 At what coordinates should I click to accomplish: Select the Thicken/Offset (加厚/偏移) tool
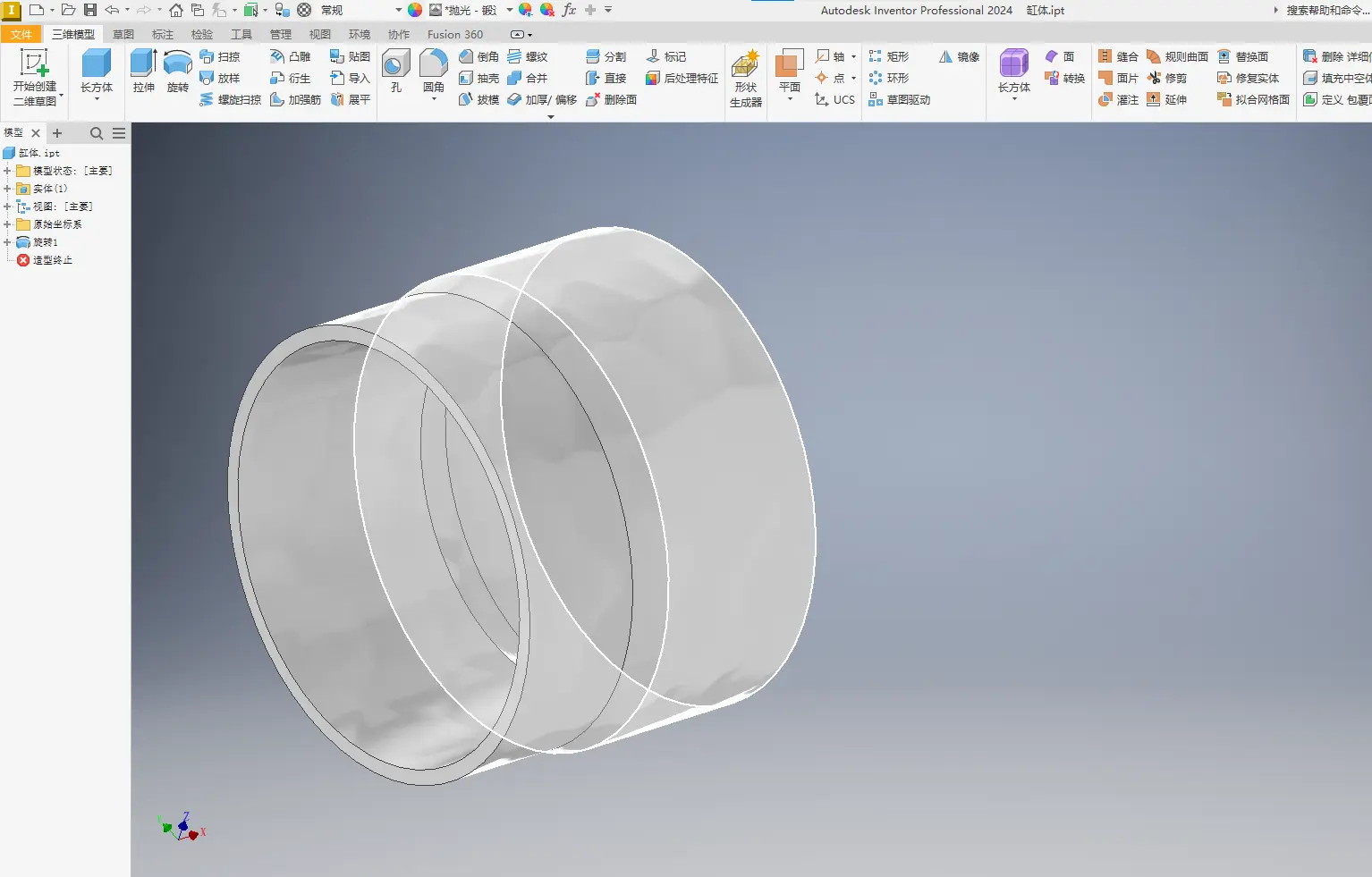click(542, 99)
